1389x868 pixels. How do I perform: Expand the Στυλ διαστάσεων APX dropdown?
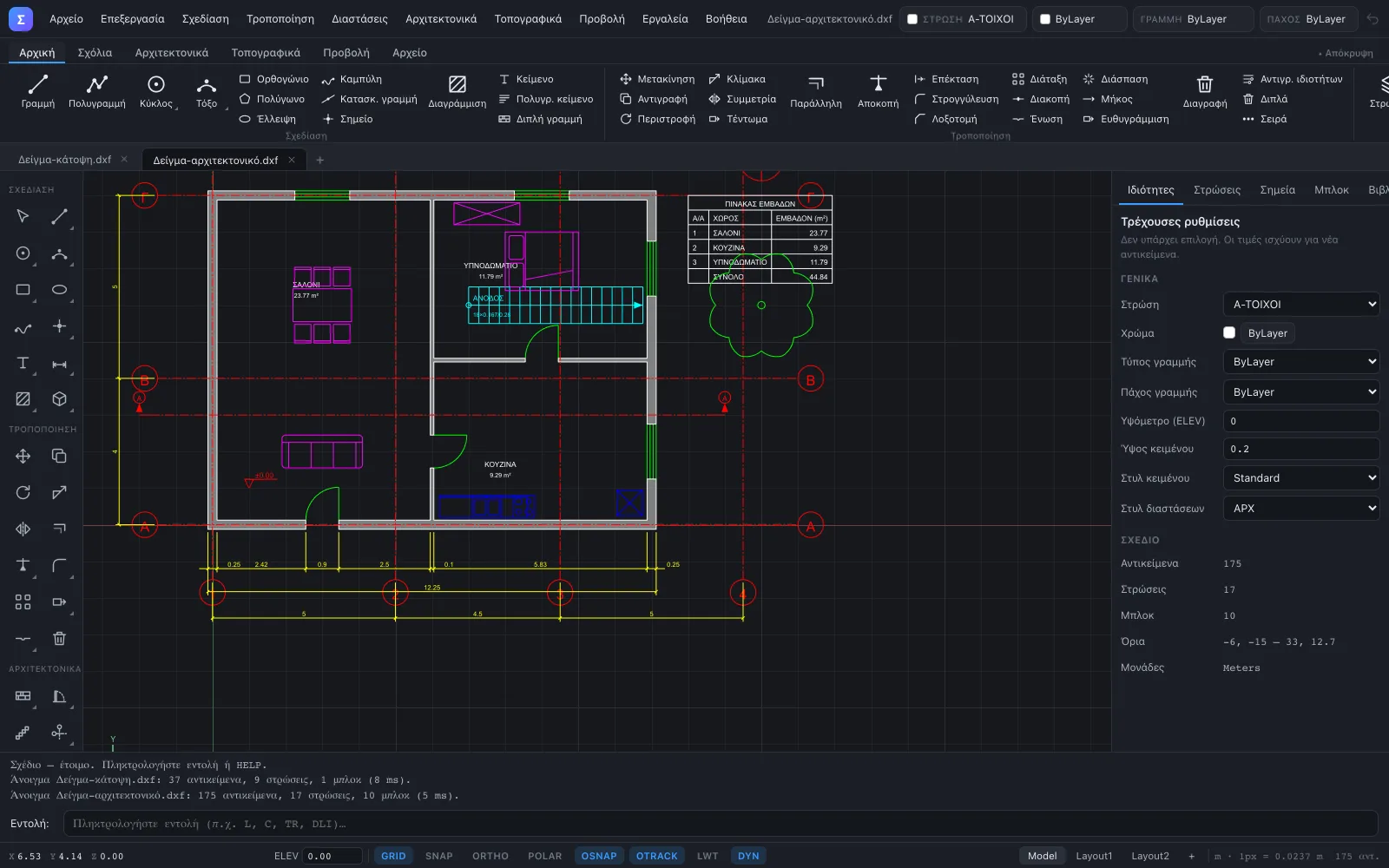(x=1301, y=509)
